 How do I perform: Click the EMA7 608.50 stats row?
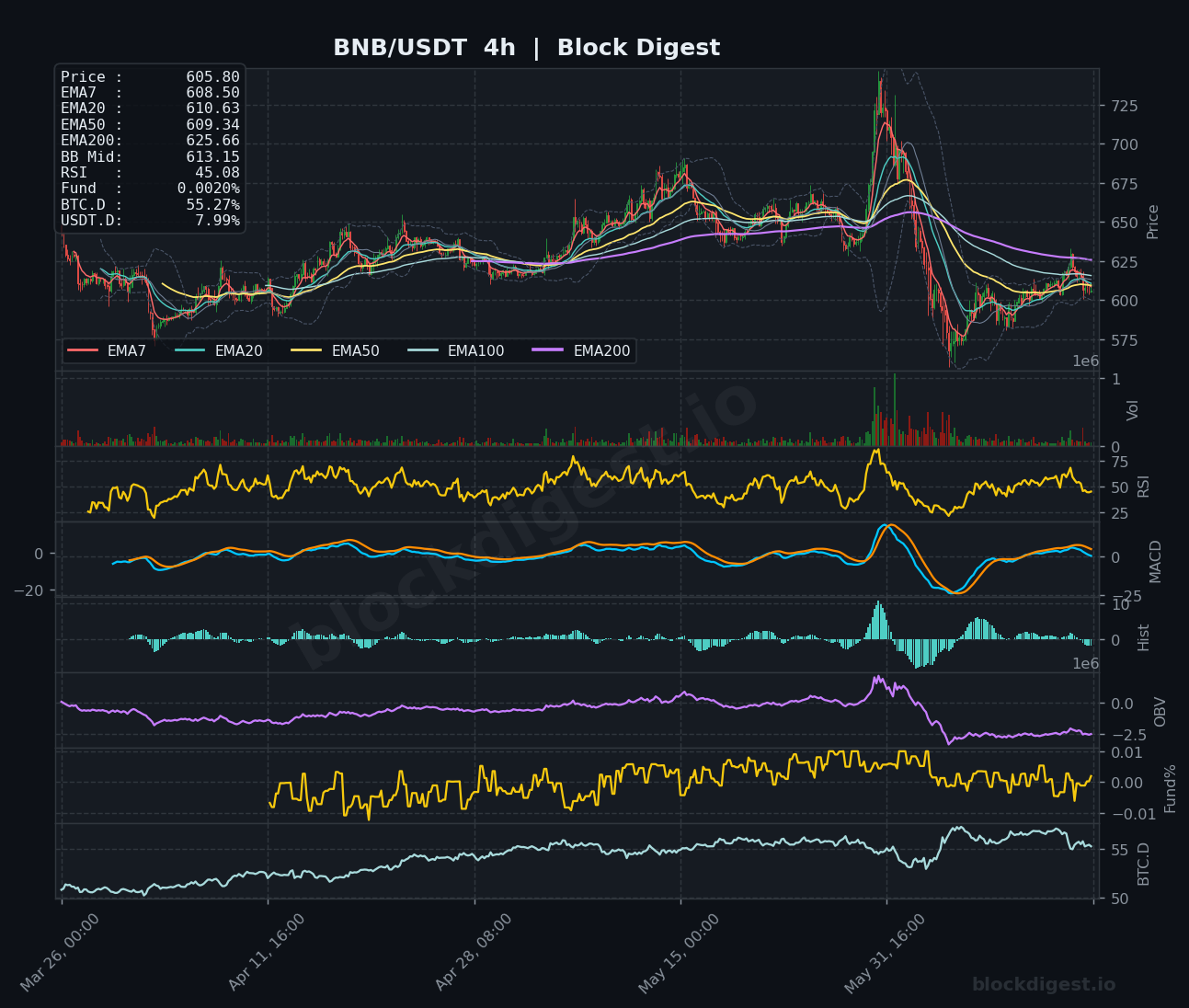150,93
